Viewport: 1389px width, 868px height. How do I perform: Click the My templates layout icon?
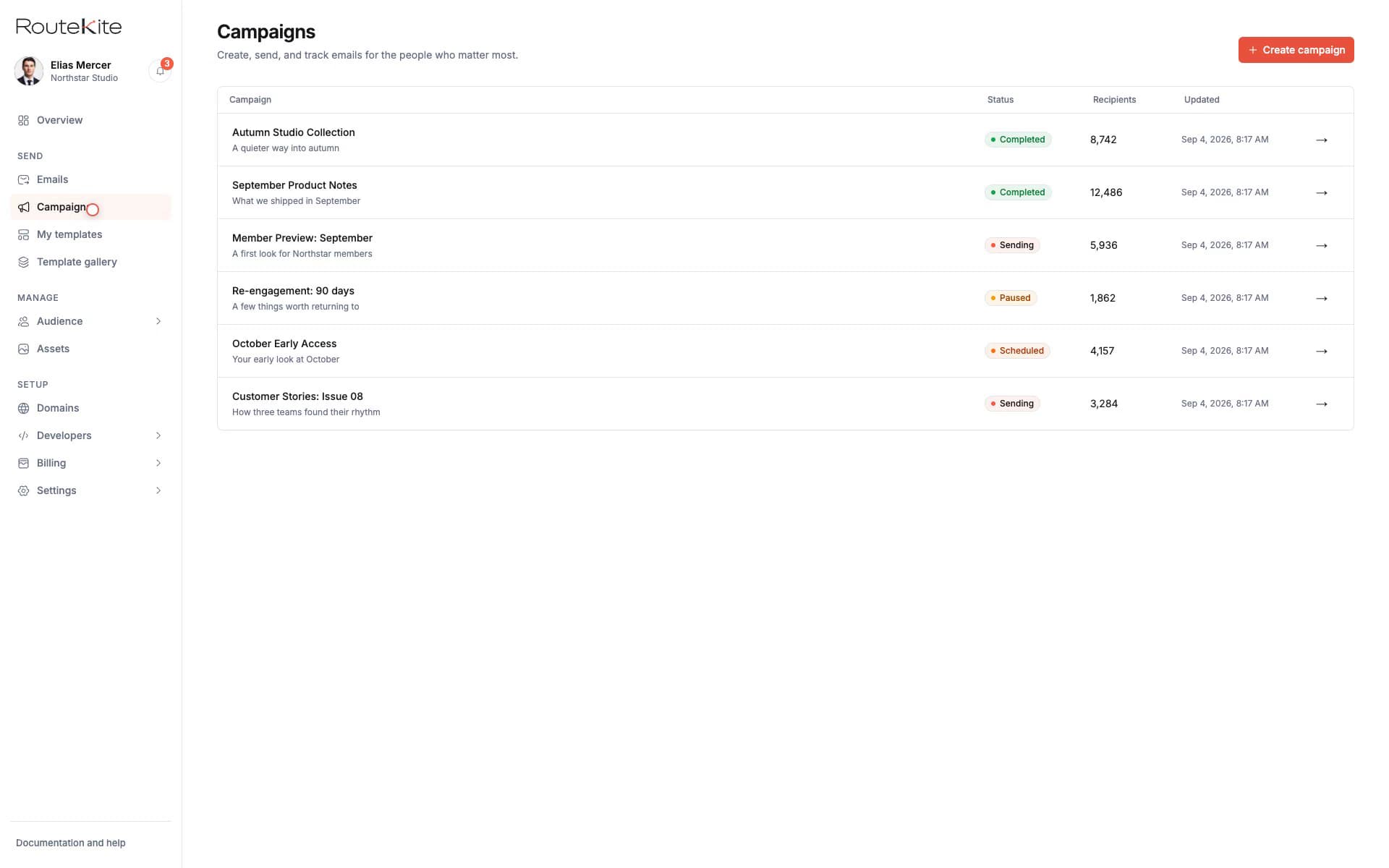pyautogui.click(x=23, y=234)
